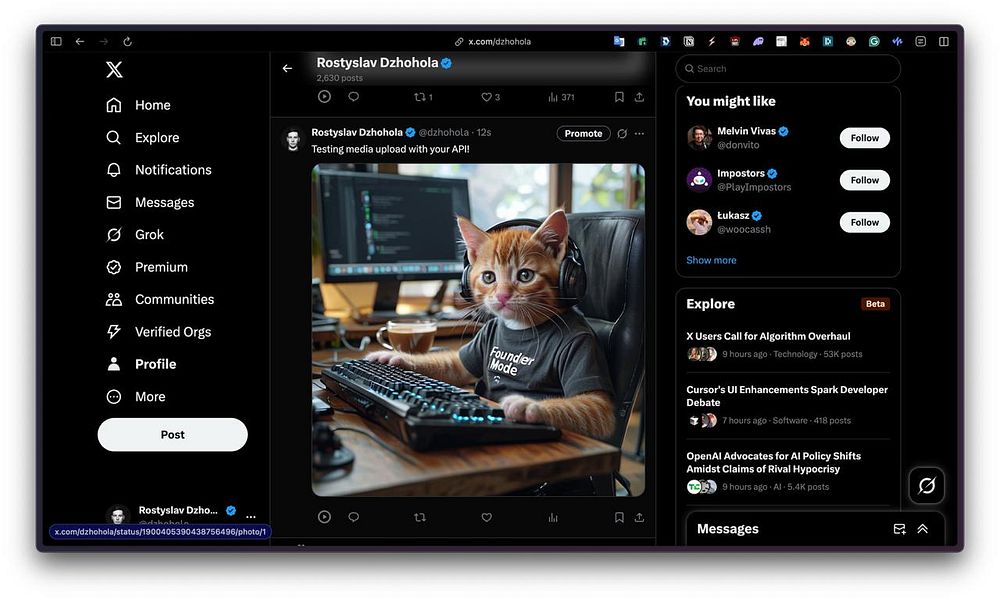Click the Beta badge in Explore panel
1000x600 pixels.
[x=875, y=304]
